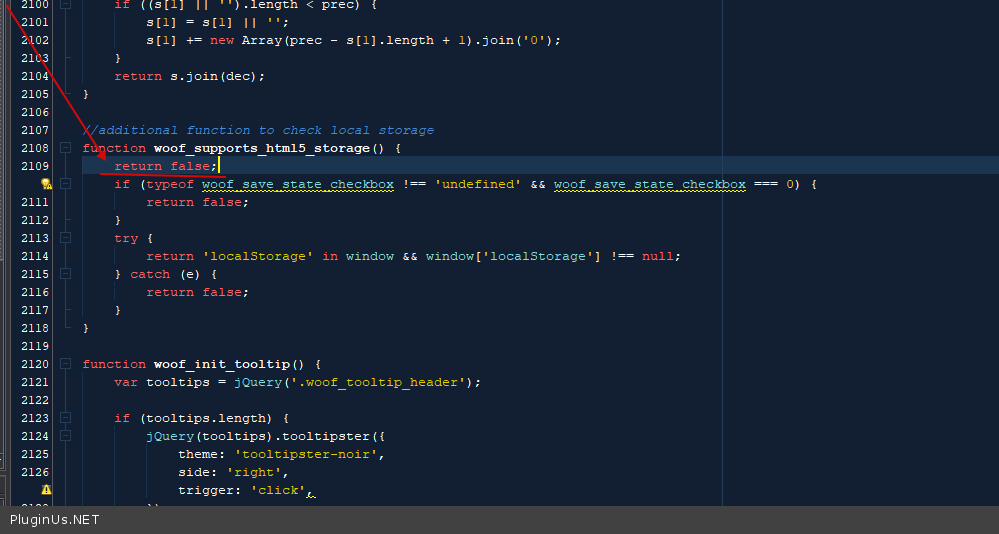Click line number 2109 in gutter
Screen dimensions: 999x534
click(x=34, y=166)
